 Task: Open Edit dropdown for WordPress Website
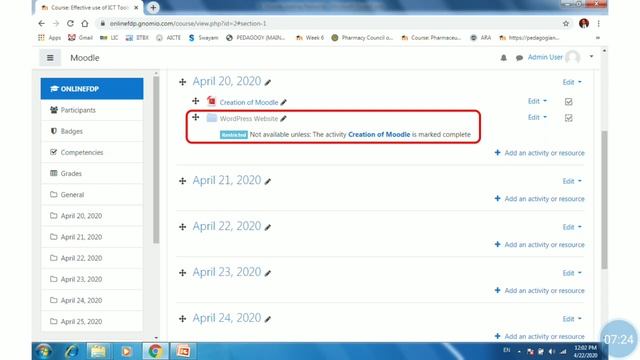click(537, 117)
